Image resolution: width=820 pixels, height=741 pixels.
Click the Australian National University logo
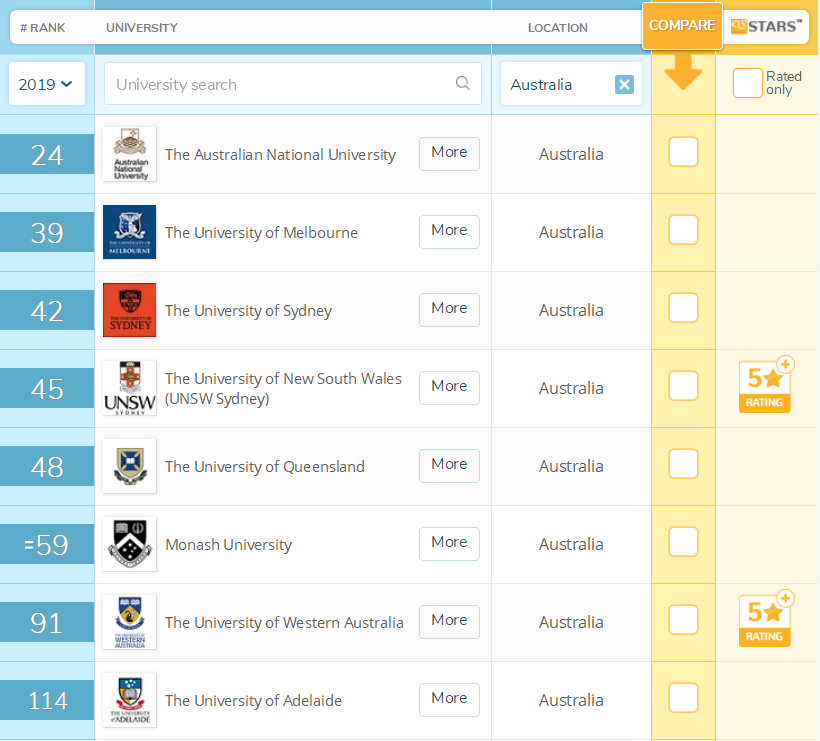coord(129,154)
